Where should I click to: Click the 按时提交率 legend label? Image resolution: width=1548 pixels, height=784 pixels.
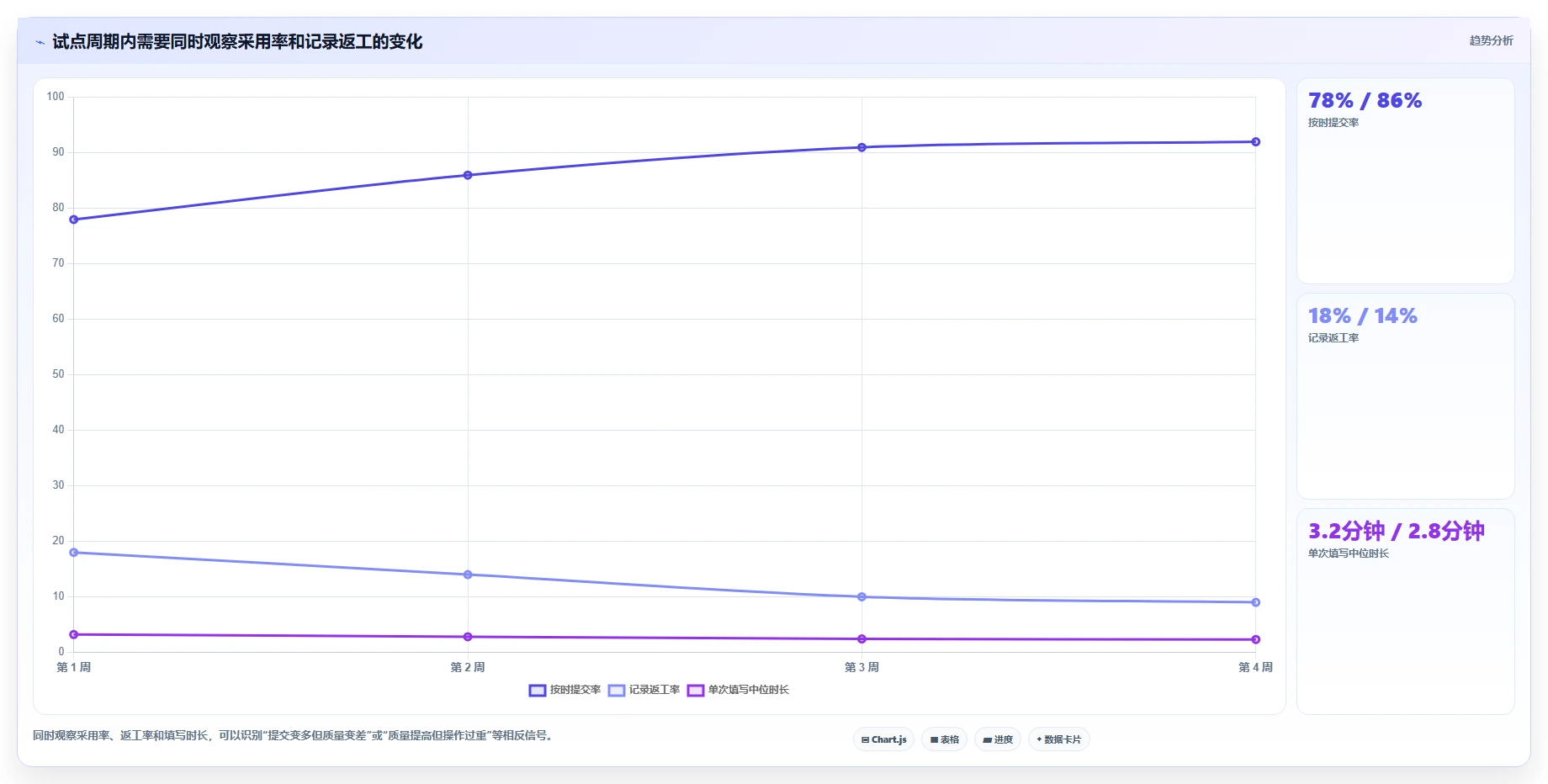click(x=575, y=690)
